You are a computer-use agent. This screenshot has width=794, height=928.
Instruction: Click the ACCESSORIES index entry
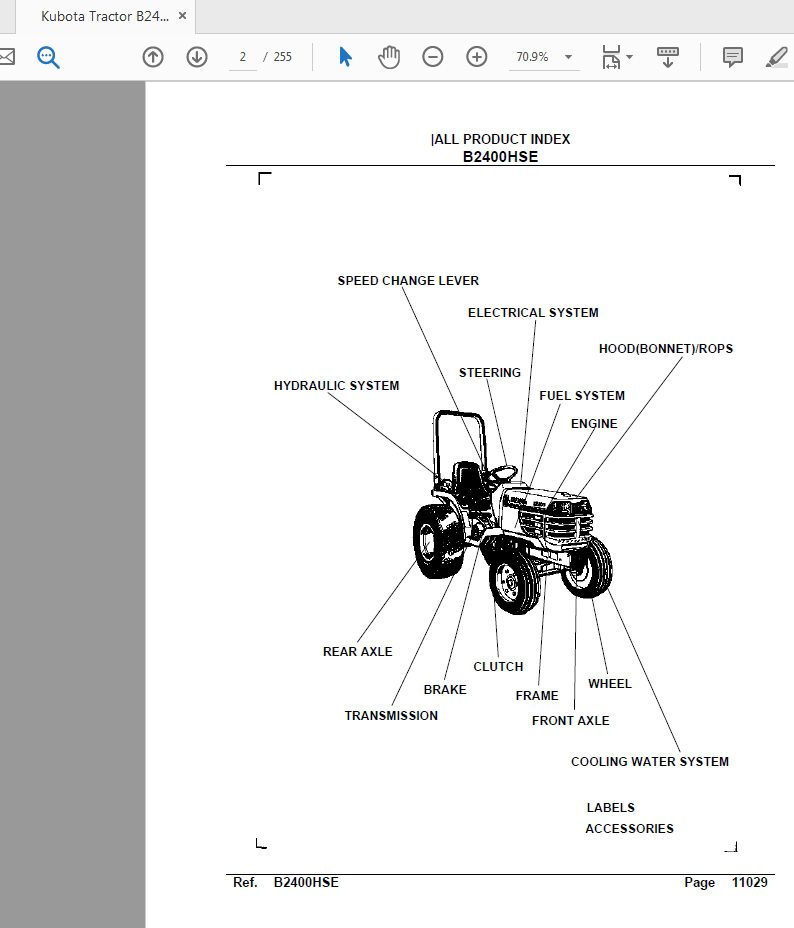[630, 829]
